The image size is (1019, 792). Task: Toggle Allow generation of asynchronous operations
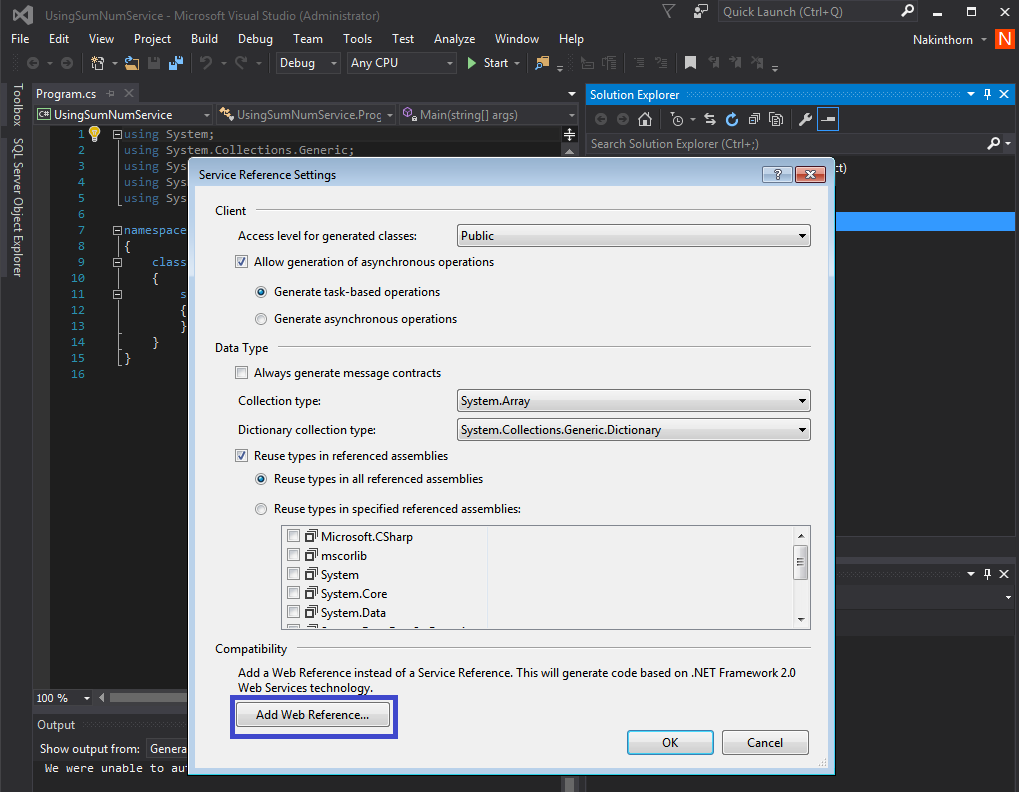[x=242, y=262]
